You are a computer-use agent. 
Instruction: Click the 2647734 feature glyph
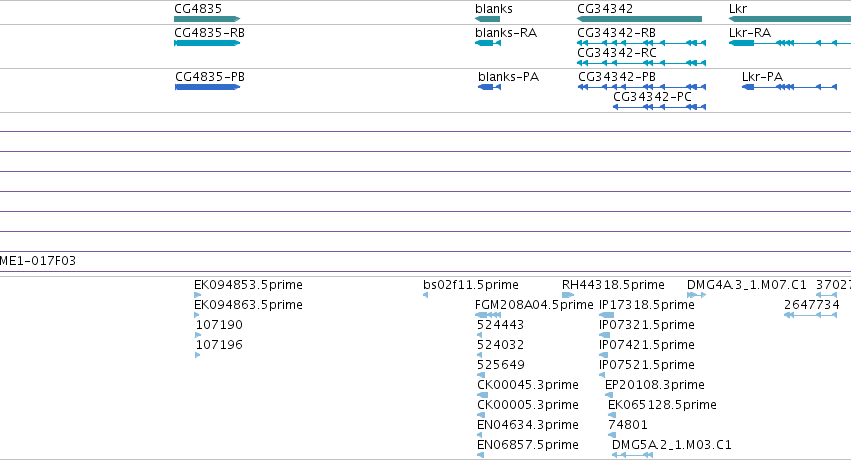coord(811,315)
